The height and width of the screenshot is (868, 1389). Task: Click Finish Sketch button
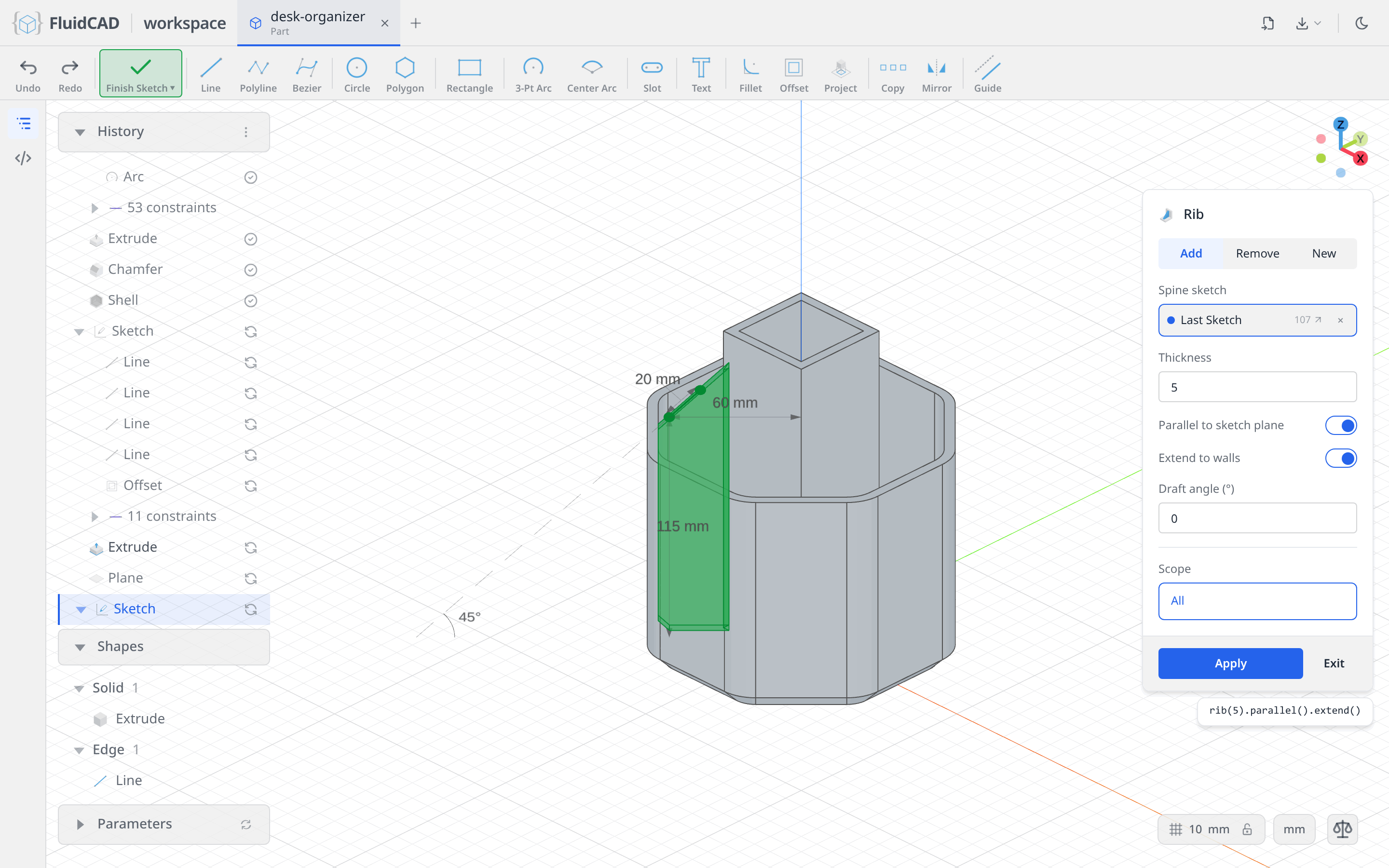141,73
